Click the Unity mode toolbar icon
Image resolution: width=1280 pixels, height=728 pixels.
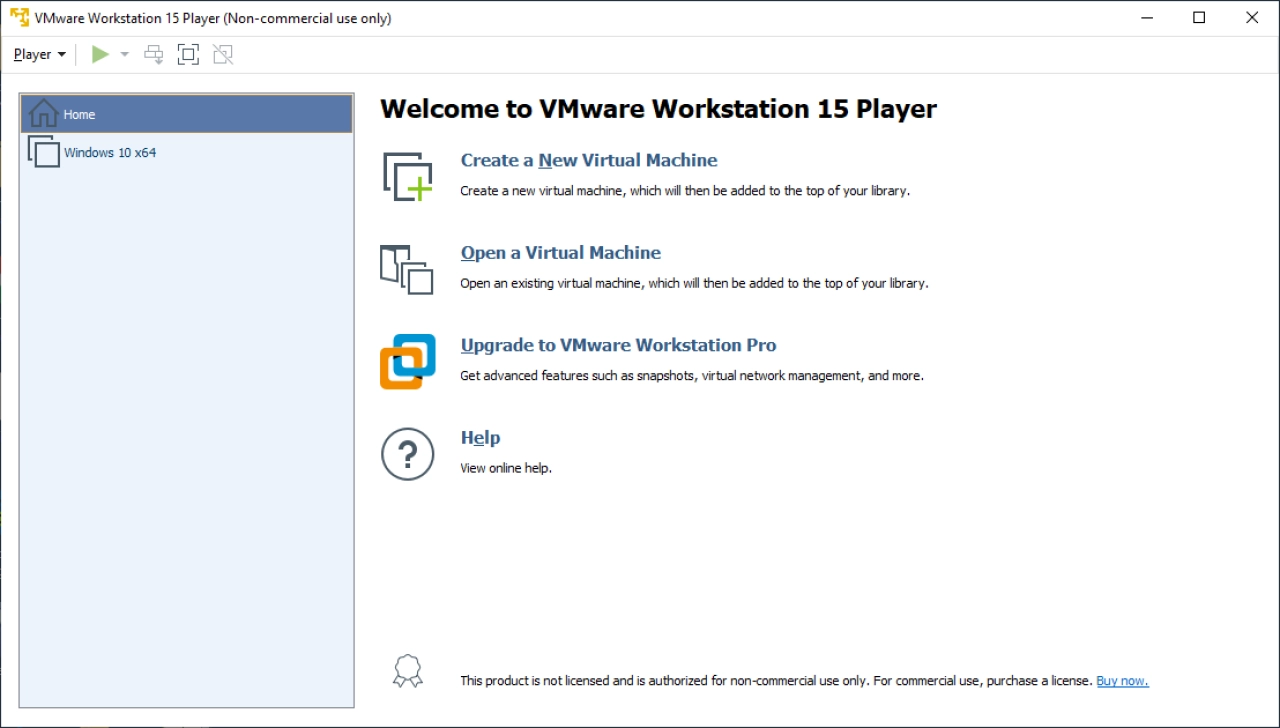pyautogui.click(x=223, y=54)
